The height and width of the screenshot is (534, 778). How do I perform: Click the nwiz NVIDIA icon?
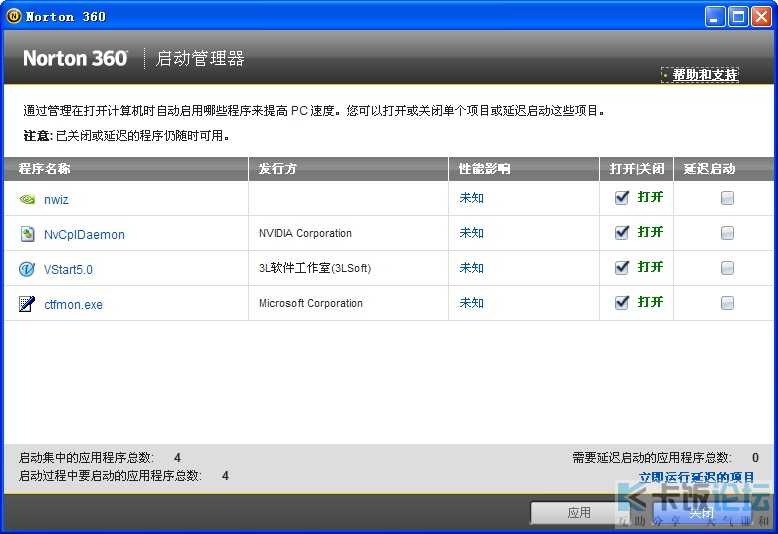27,200
